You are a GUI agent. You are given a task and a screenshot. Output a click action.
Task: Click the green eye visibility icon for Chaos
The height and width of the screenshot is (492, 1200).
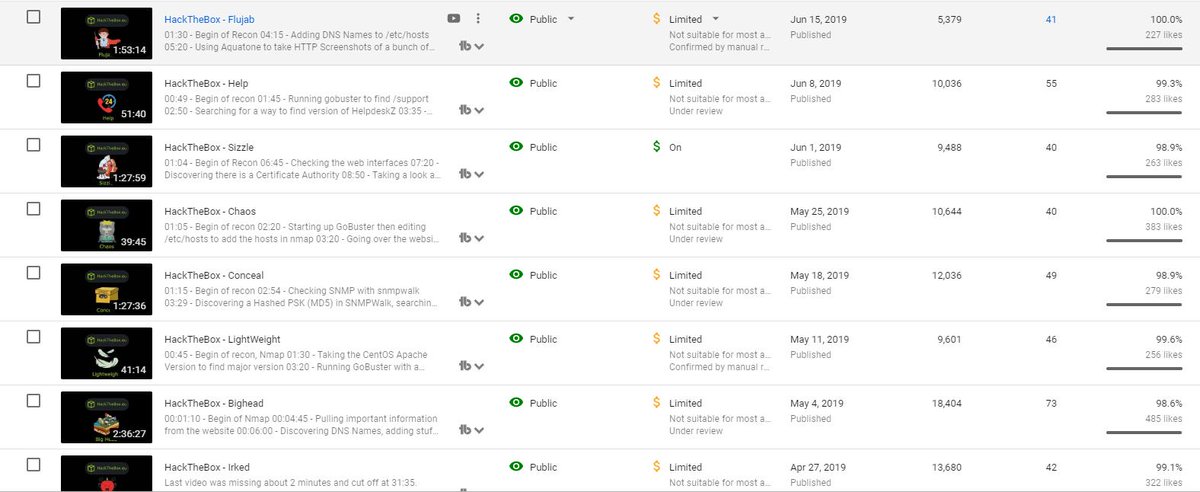(x=516, y=211)
